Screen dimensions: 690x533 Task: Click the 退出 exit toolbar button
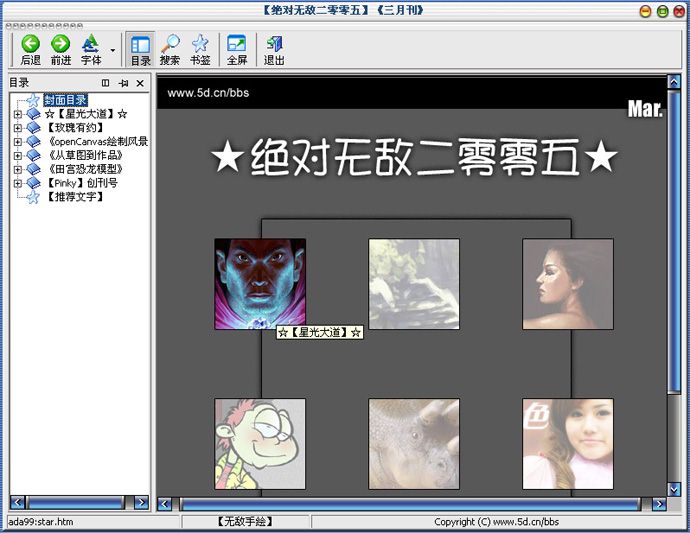[x=274, y=50]
